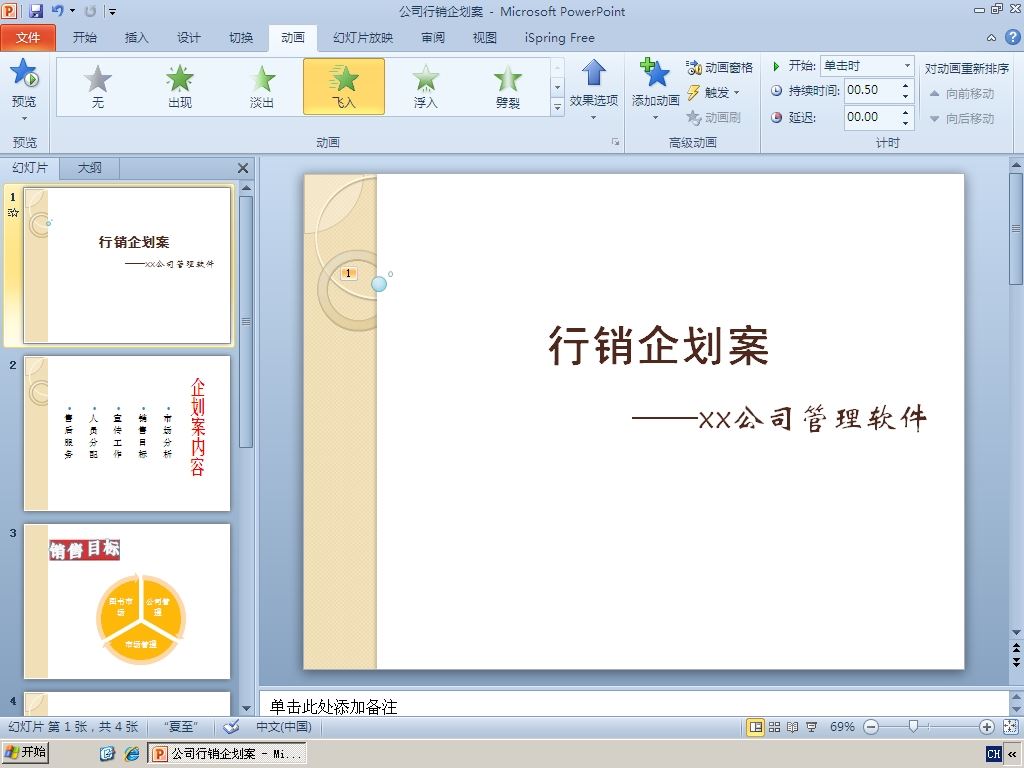Image resolution: width=1024 pixels, height=768 pixels.
Task: Click the animation order tag 1 on slide
Action: (x=349, y=273)
